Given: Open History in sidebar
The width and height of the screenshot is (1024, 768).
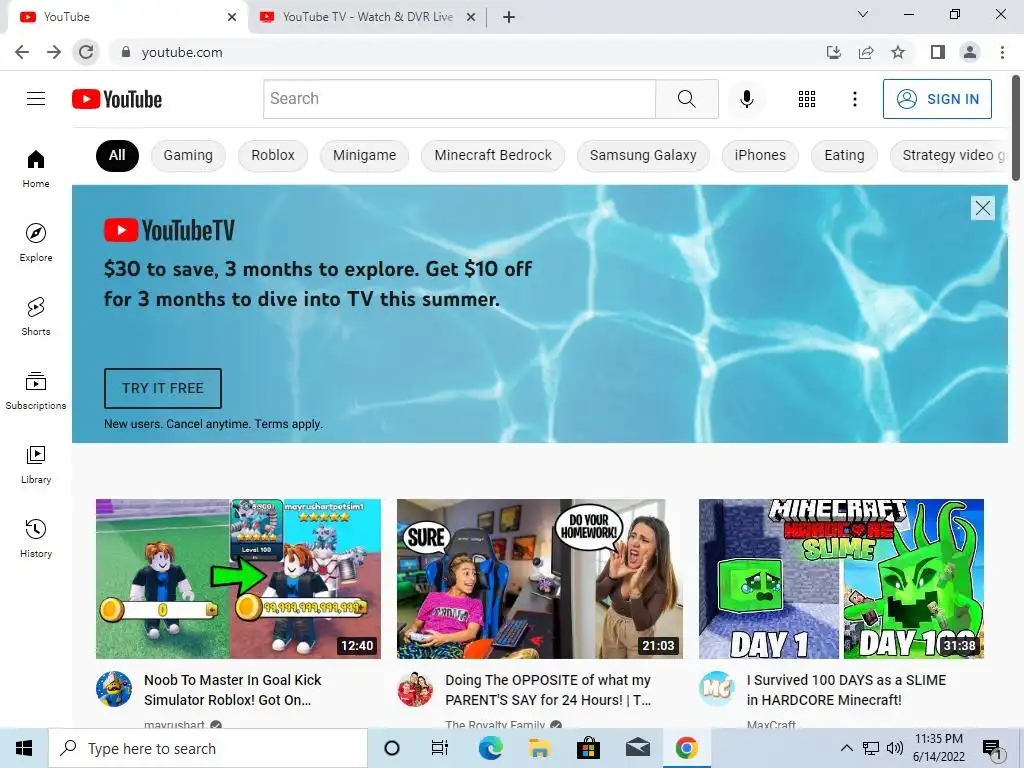Looking at the screenshot, I should click(x=36, y=538).
